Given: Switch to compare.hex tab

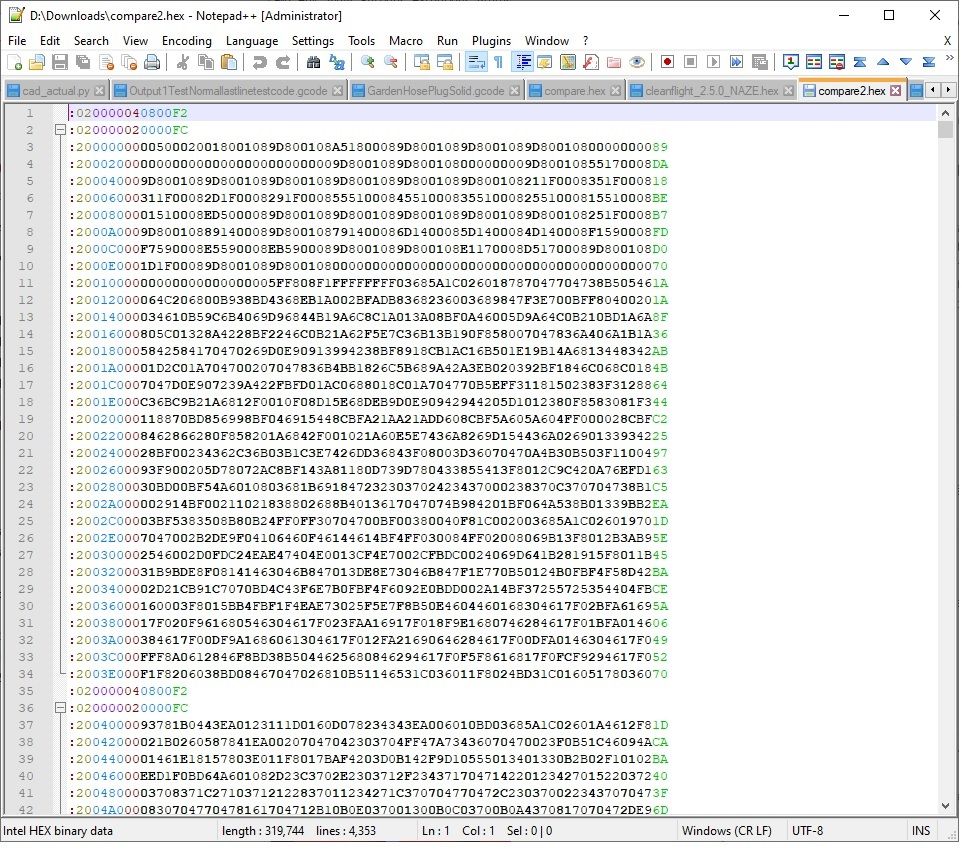Looking at the screenshot, I should [575, 91].
